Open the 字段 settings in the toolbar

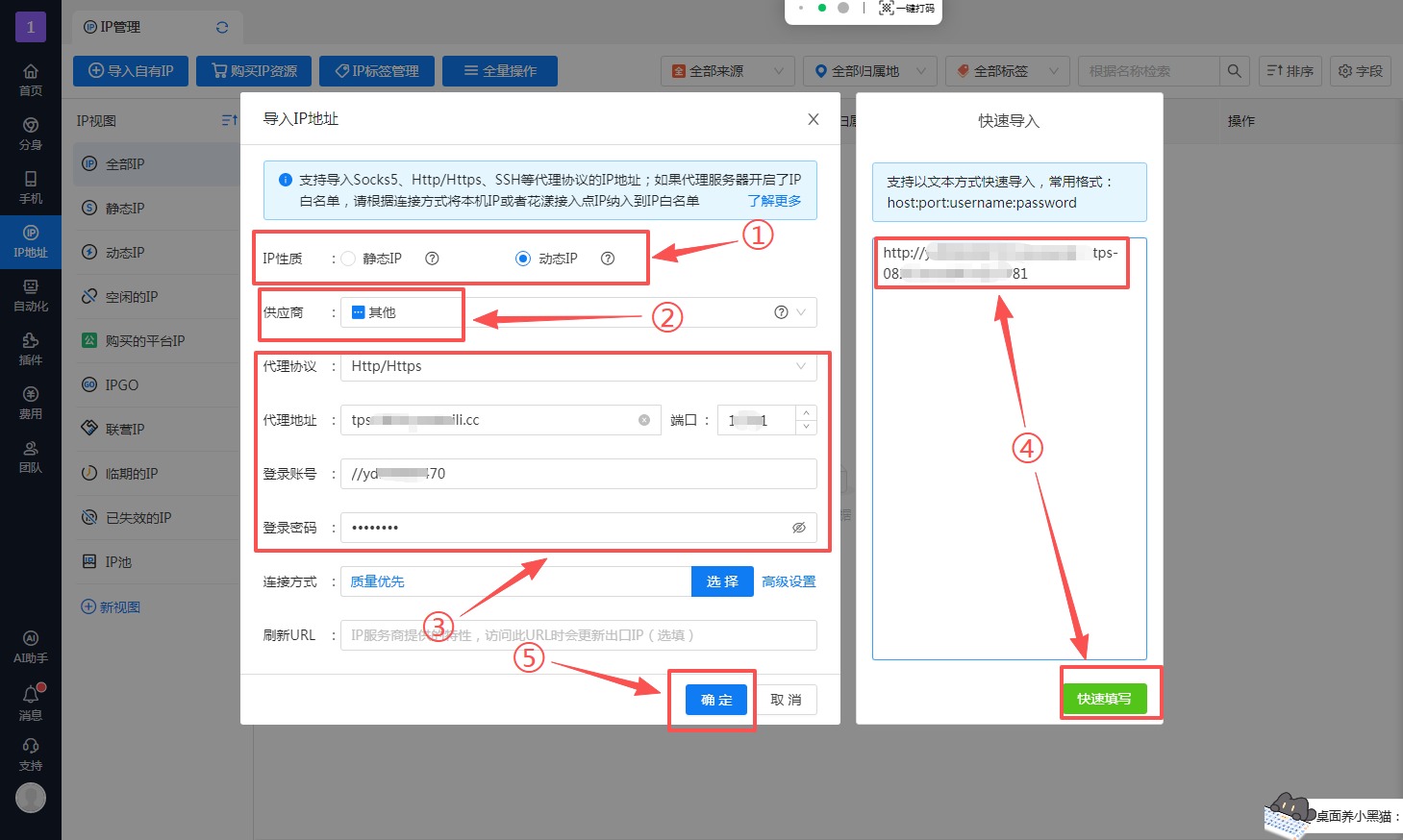pos(1360,70)
